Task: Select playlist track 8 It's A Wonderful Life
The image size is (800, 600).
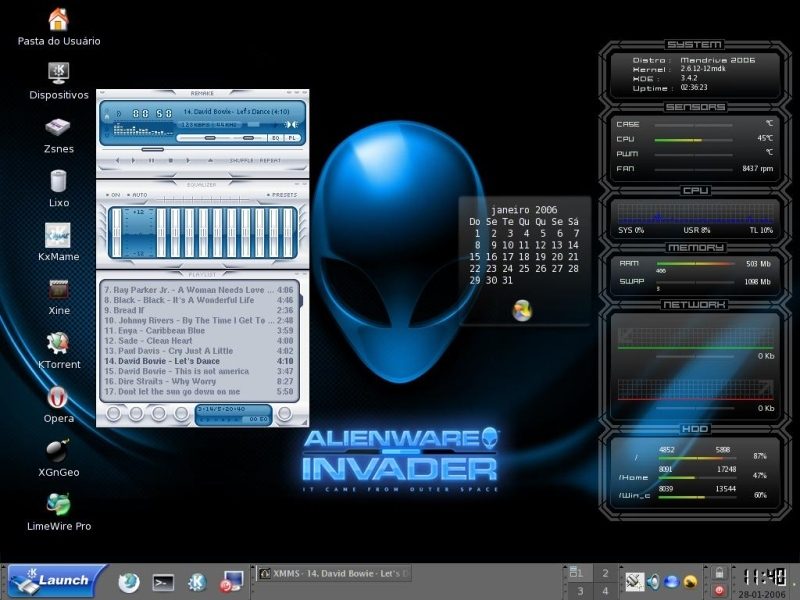Action: coord(198,300)
